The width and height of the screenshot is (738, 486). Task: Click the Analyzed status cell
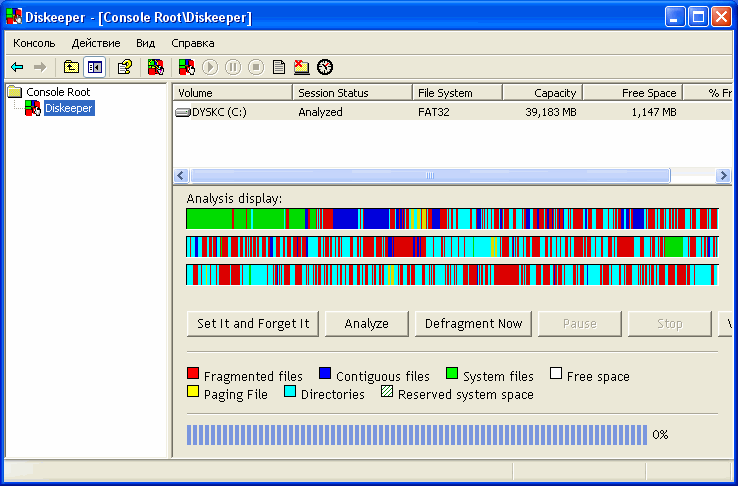click(321, 112)
